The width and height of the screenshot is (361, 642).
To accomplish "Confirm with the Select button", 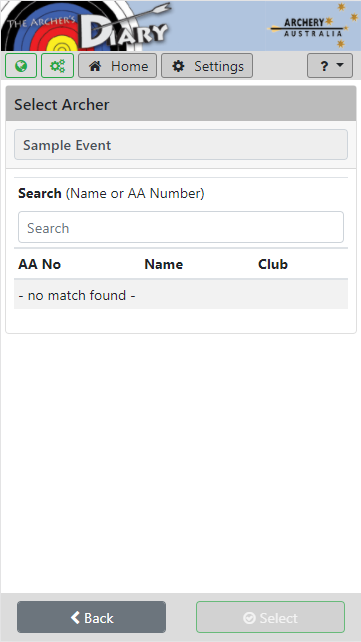I will tap(271, 617).
